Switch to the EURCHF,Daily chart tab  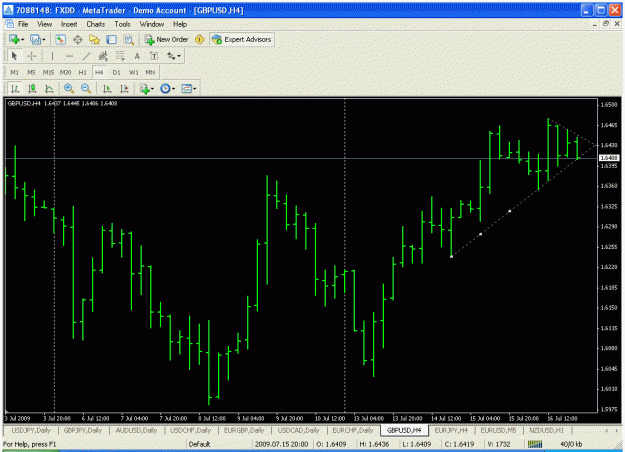[353, 430]
